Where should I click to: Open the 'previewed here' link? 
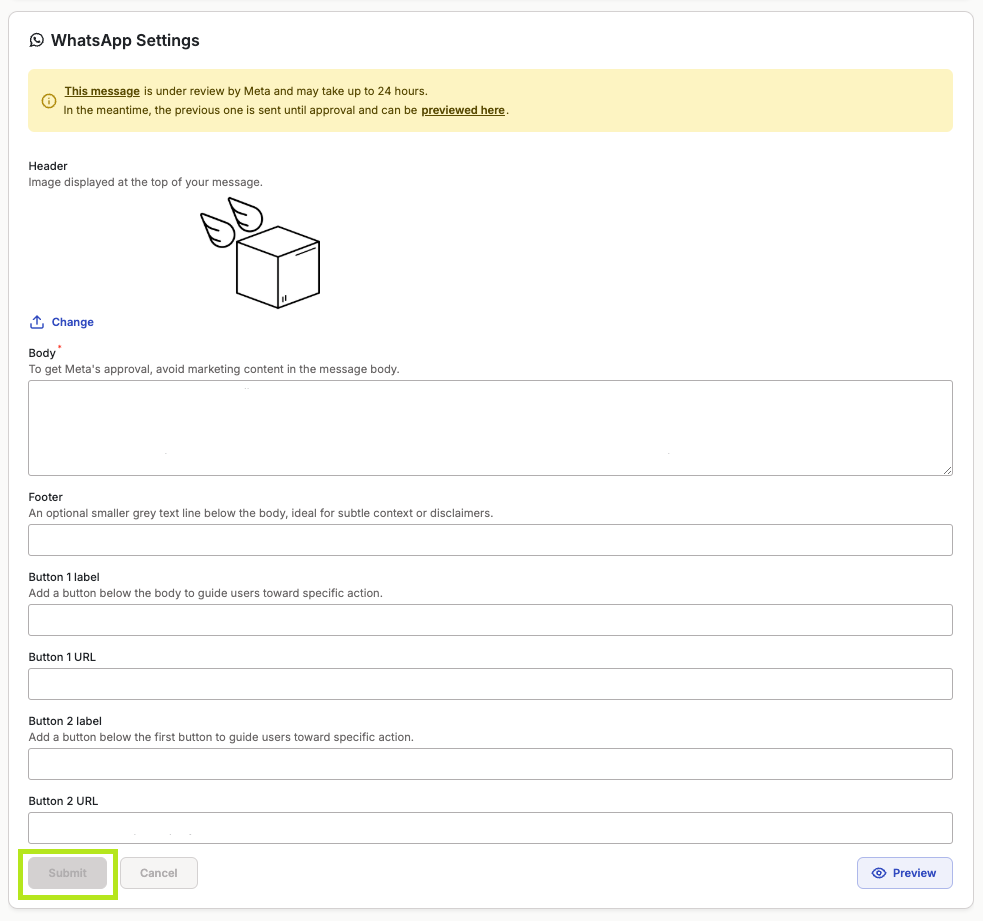pos(463,110)
